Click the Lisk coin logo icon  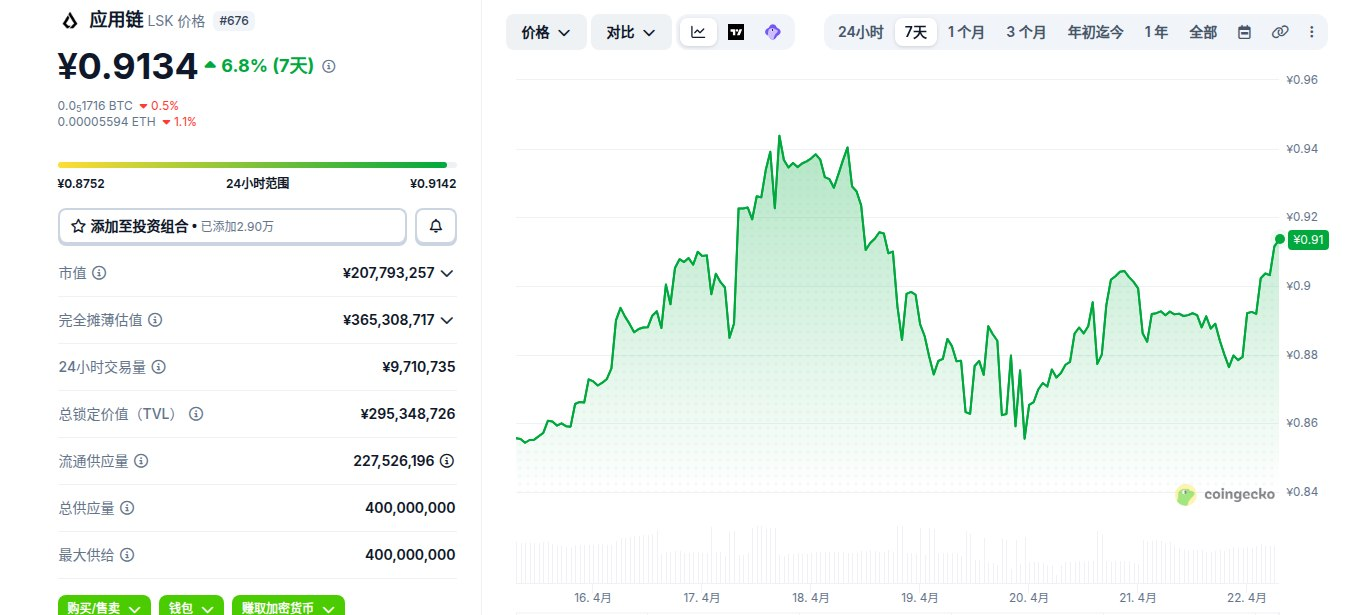click(70, 20)
